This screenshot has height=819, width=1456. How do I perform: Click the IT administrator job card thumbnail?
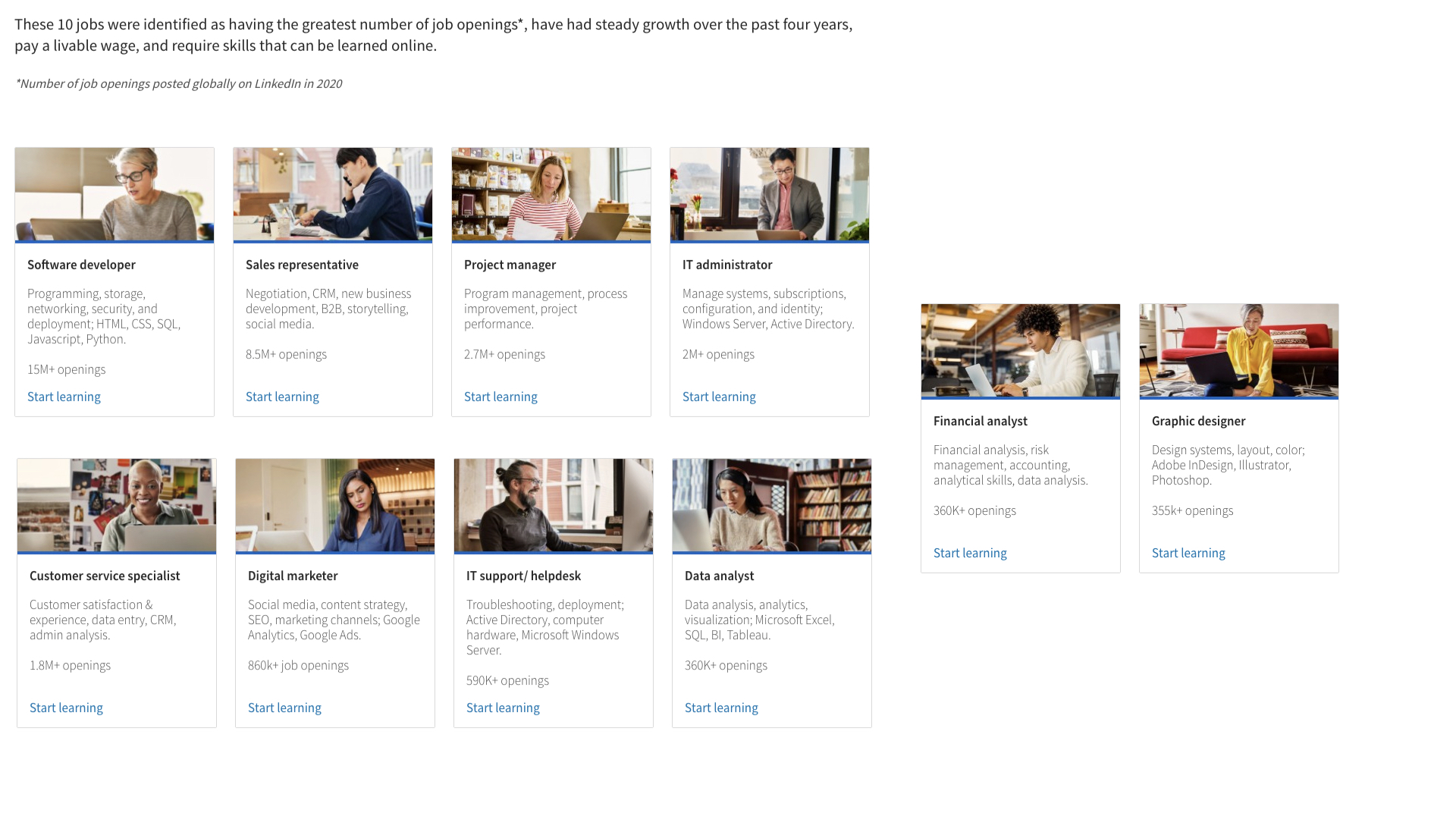(770, 195)
